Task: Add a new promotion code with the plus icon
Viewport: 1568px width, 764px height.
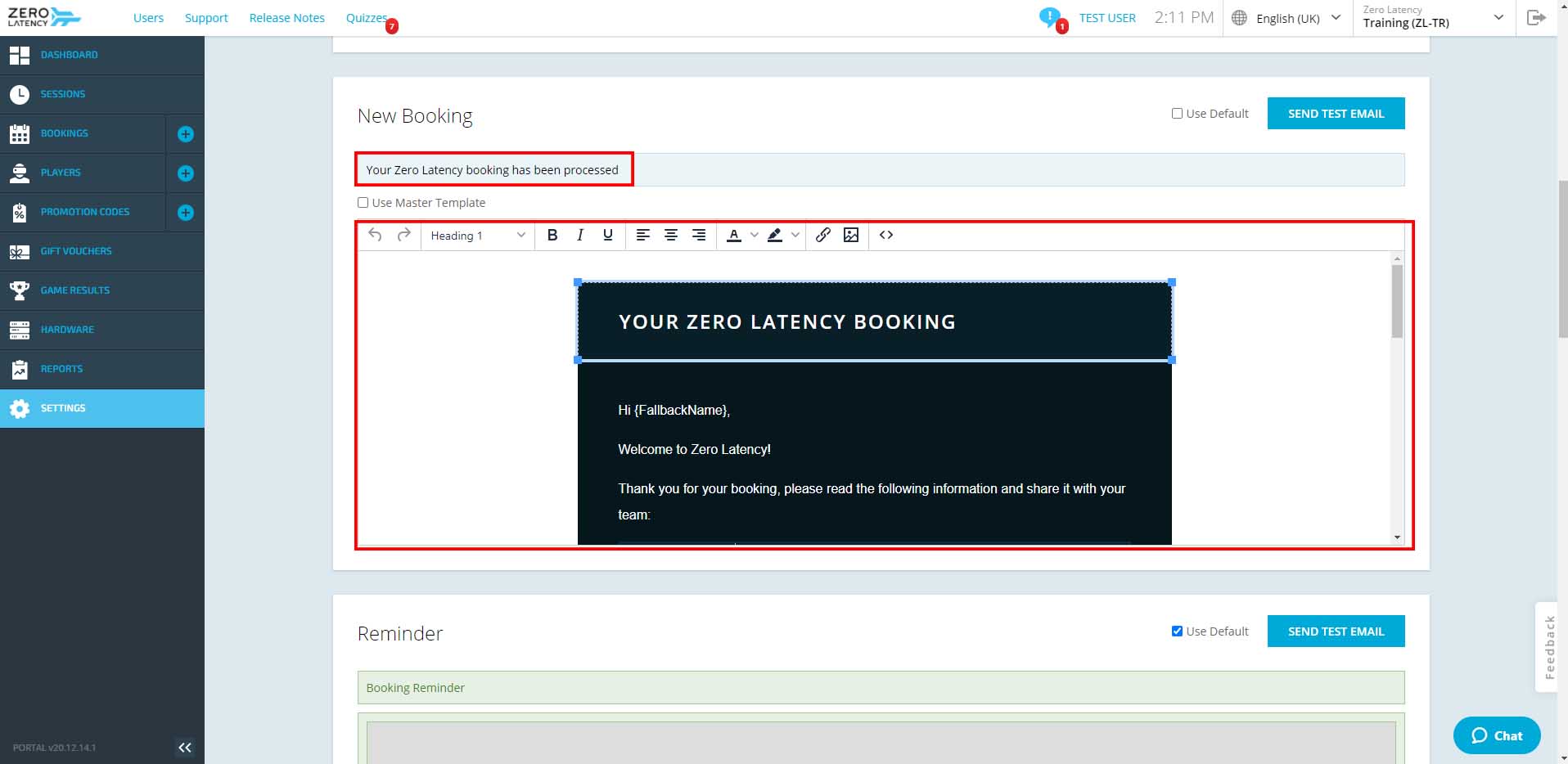Action: click(x=186, y=212)
